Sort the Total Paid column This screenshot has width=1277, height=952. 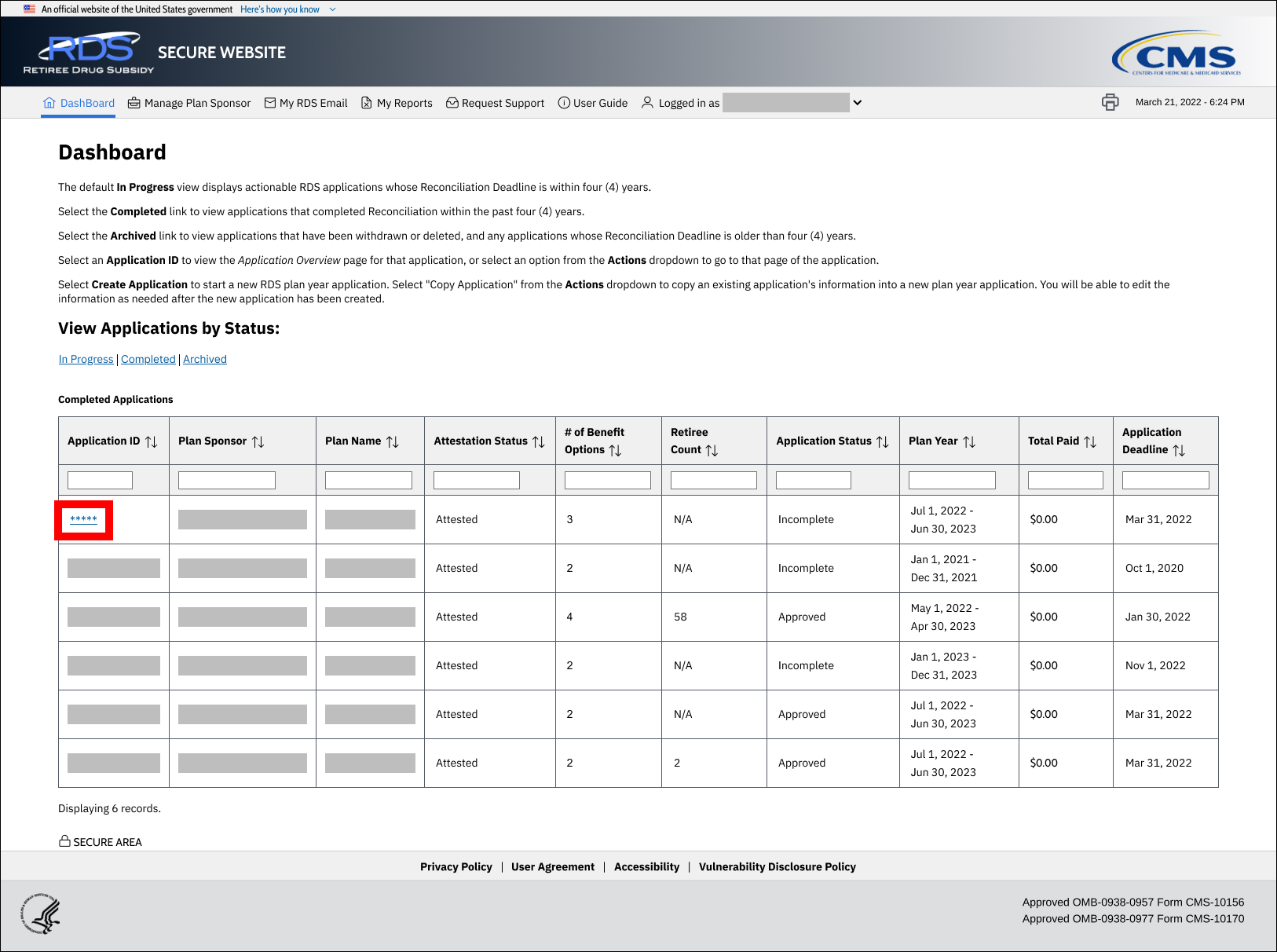point(1090,442)
